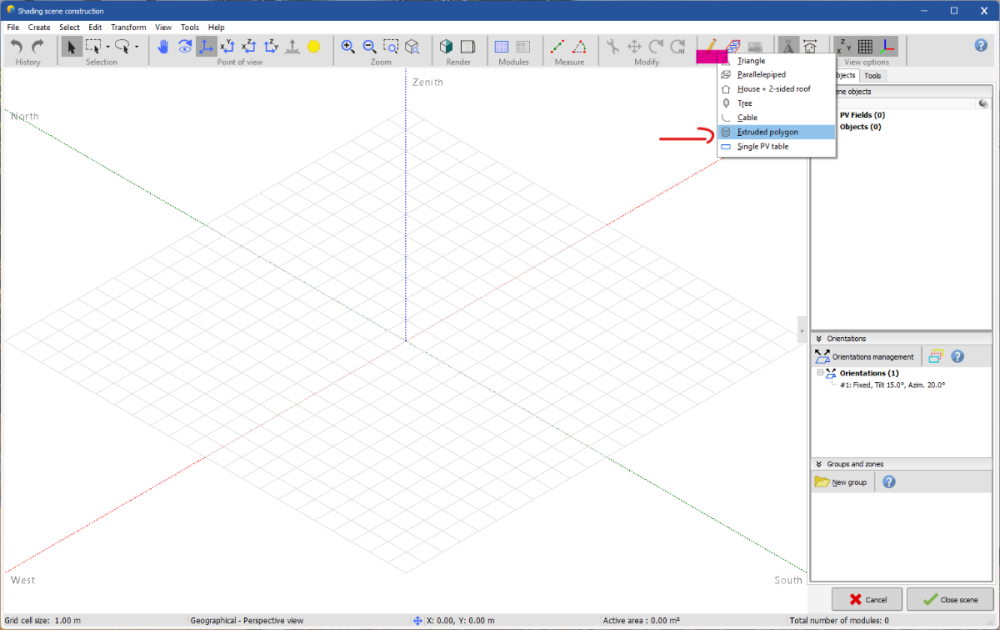The height and width of the screenshot is (630, 1000).
Task: Click the Zoom out magnifier
Action: tap(369, 46)
